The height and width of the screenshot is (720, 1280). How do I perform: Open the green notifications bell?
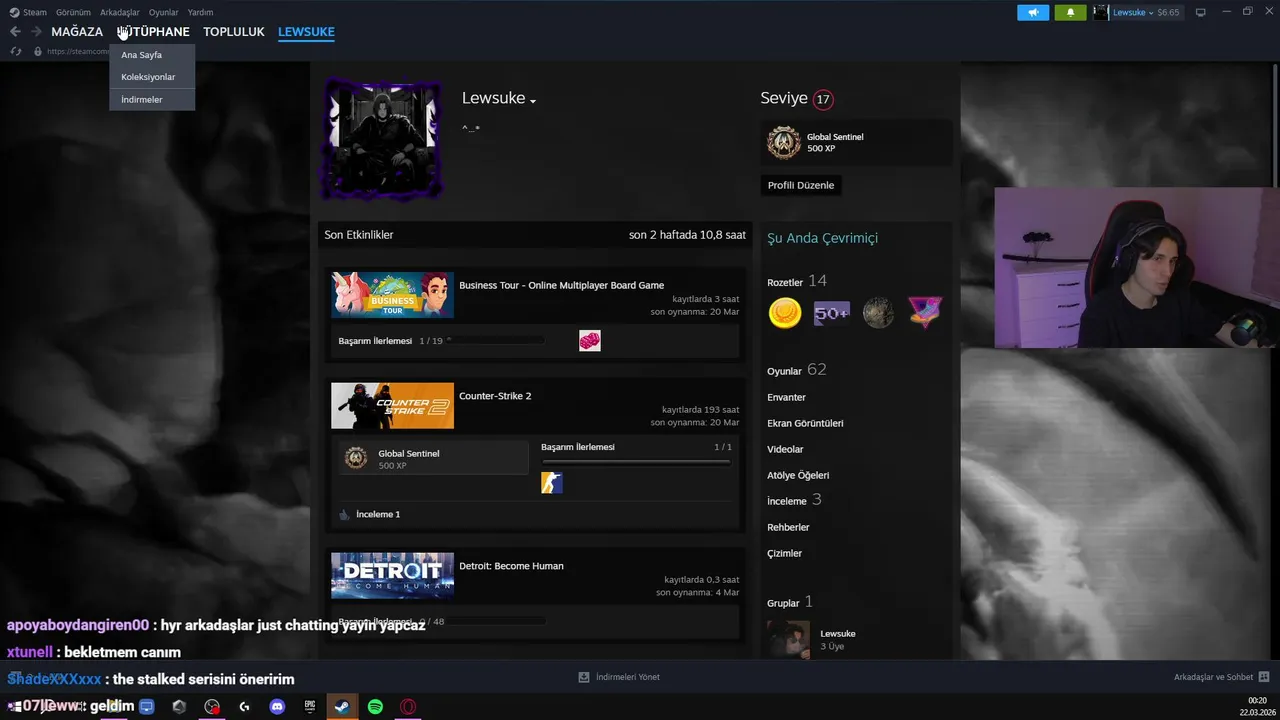coord(1070,12)
